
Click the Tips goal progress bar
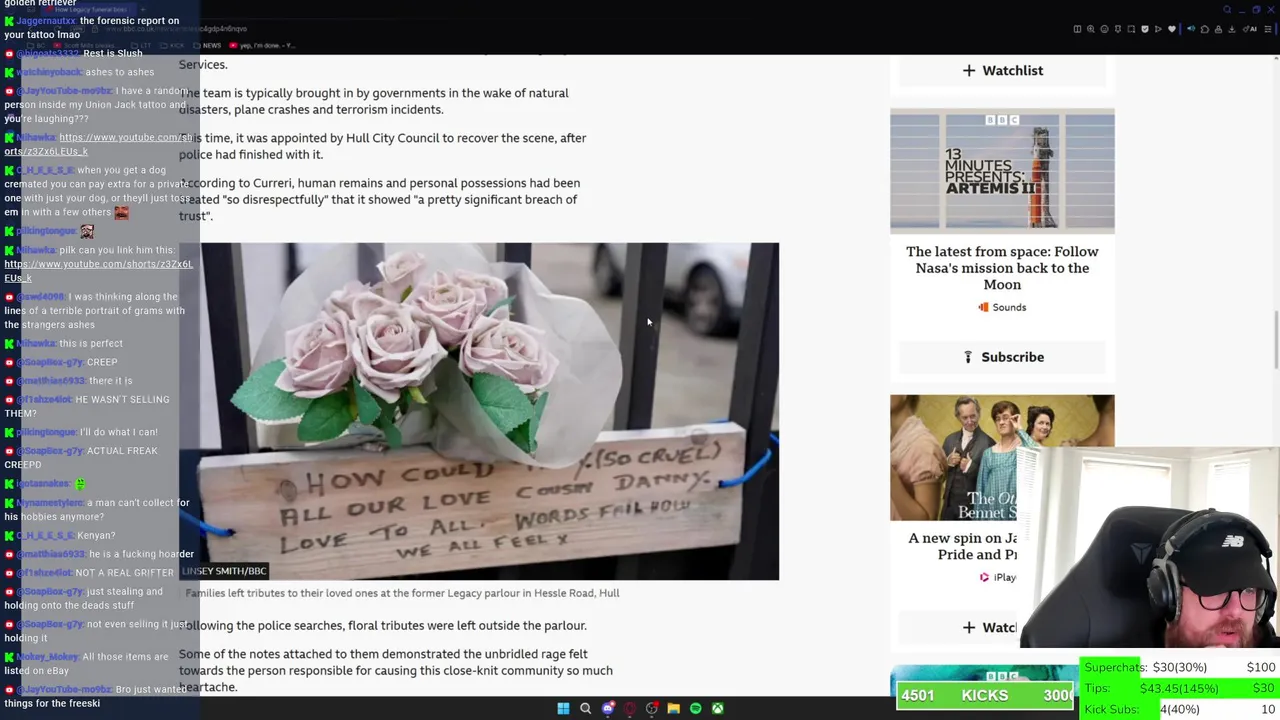pyautogui.click(x=1179, y=688)
